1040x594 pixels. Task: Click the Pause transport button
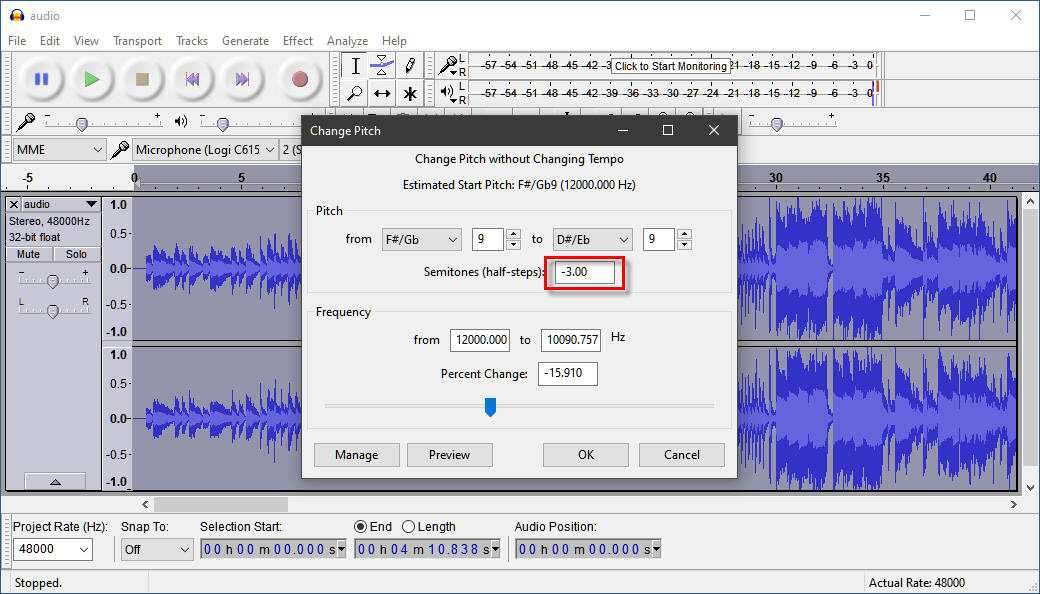pyautogui.click(x=41, y=79)
